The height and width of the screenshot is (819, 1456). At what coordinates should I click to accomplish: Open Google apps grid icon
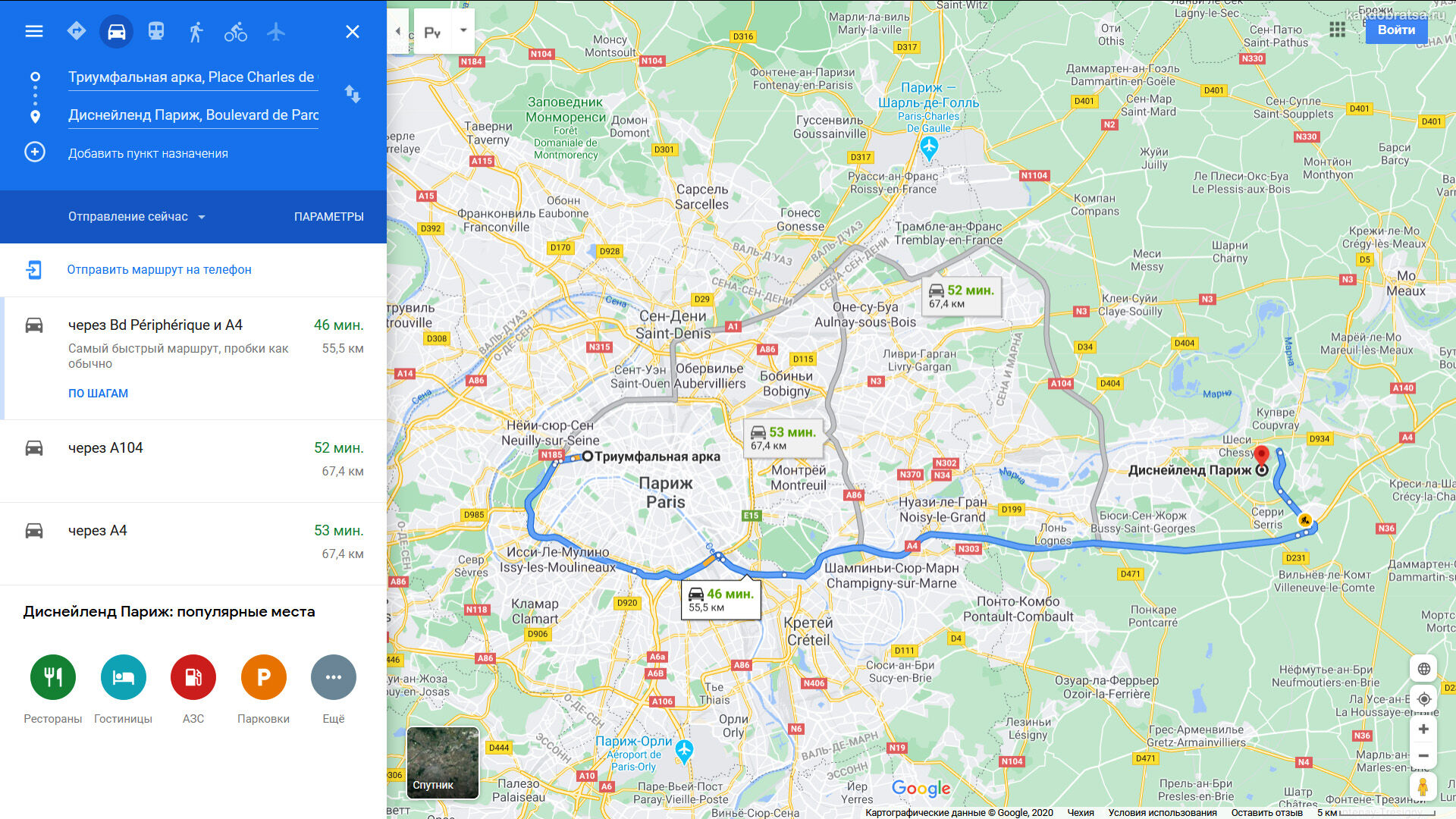coord(1338,30)
